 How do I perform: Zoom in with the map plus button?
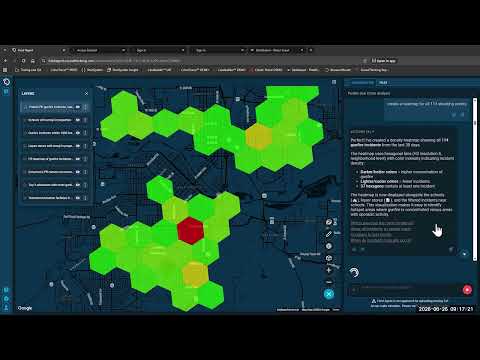(x=329, y=270)
